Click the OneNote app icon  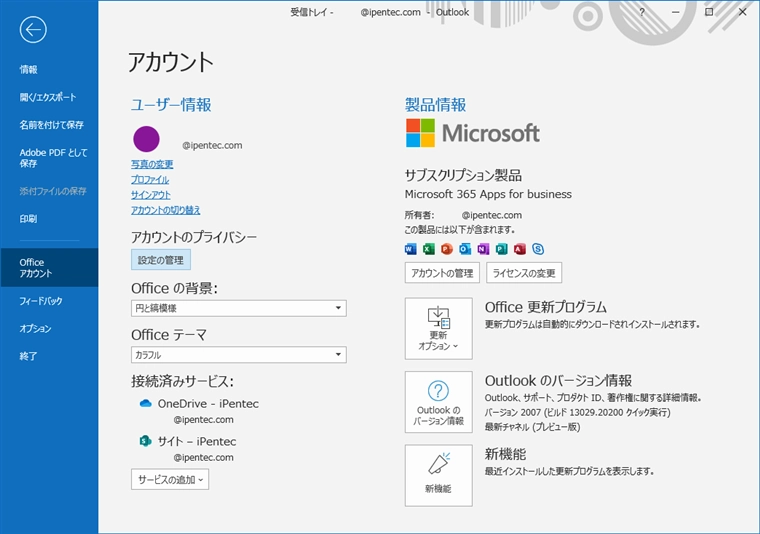483,249
